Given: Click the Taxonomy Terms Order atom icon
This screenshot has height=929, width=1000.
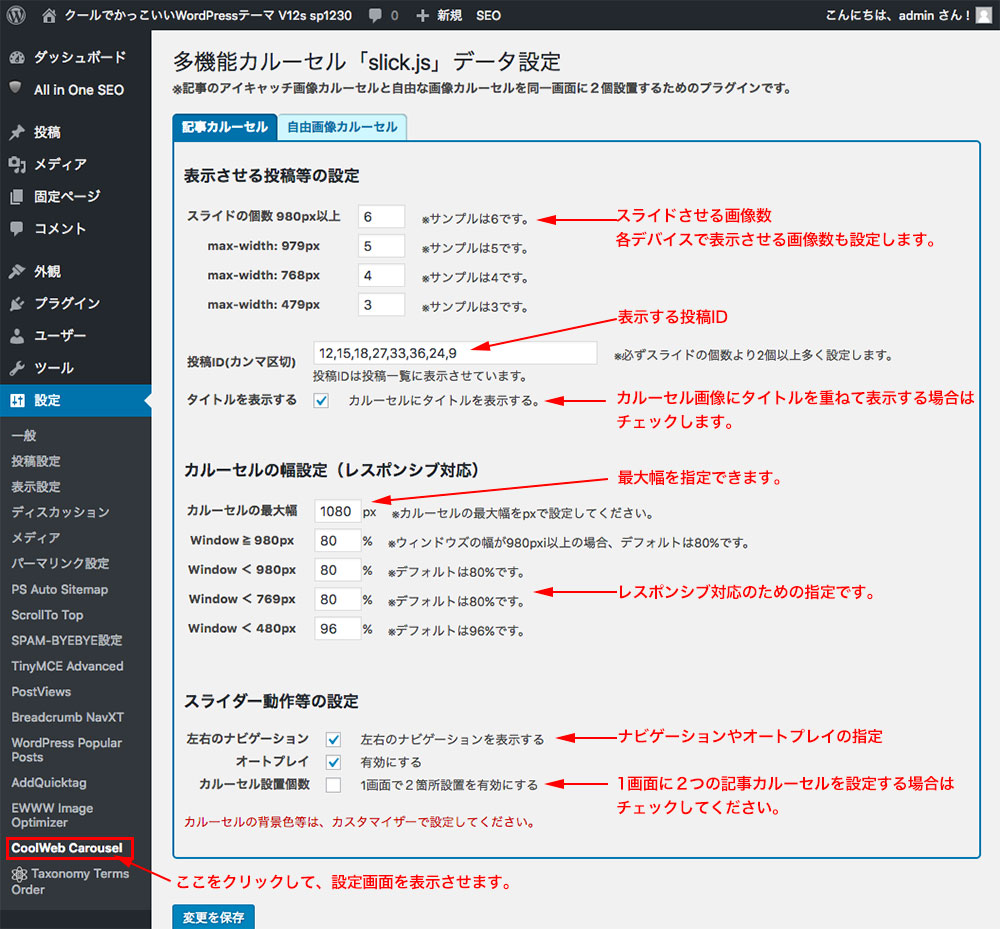Looking at the screenshot, I should (x=19, y=874).
